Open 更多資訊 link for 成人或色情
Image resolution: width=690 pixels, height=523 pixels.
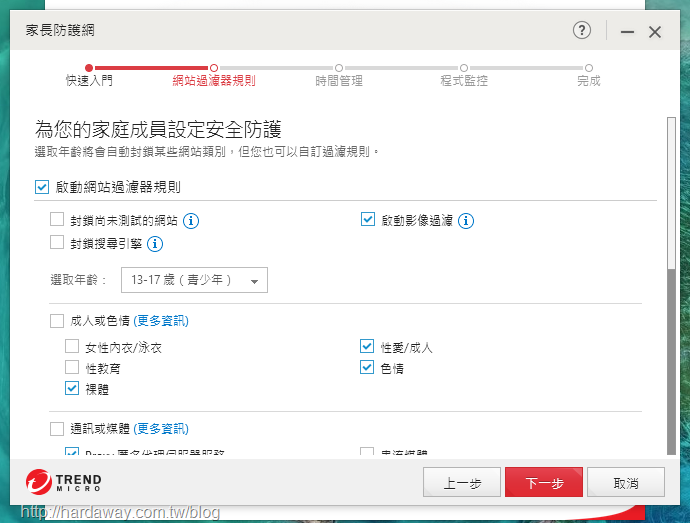[x=161, y=321]
